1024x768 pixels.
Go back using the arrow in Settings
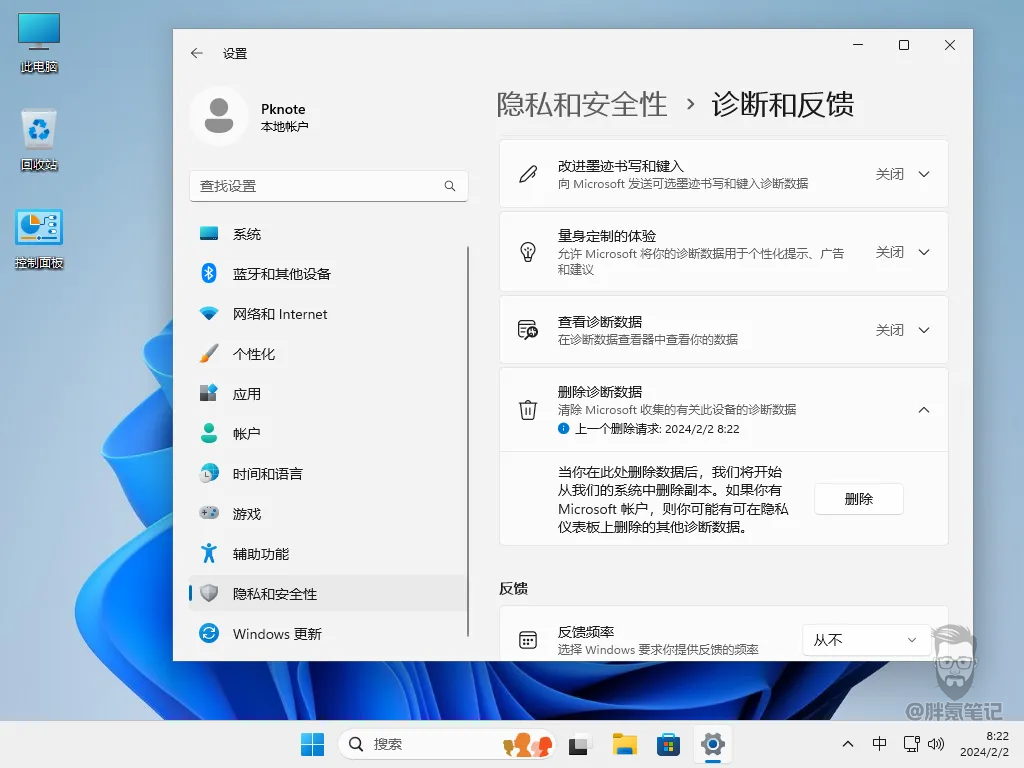click(197, 53)
